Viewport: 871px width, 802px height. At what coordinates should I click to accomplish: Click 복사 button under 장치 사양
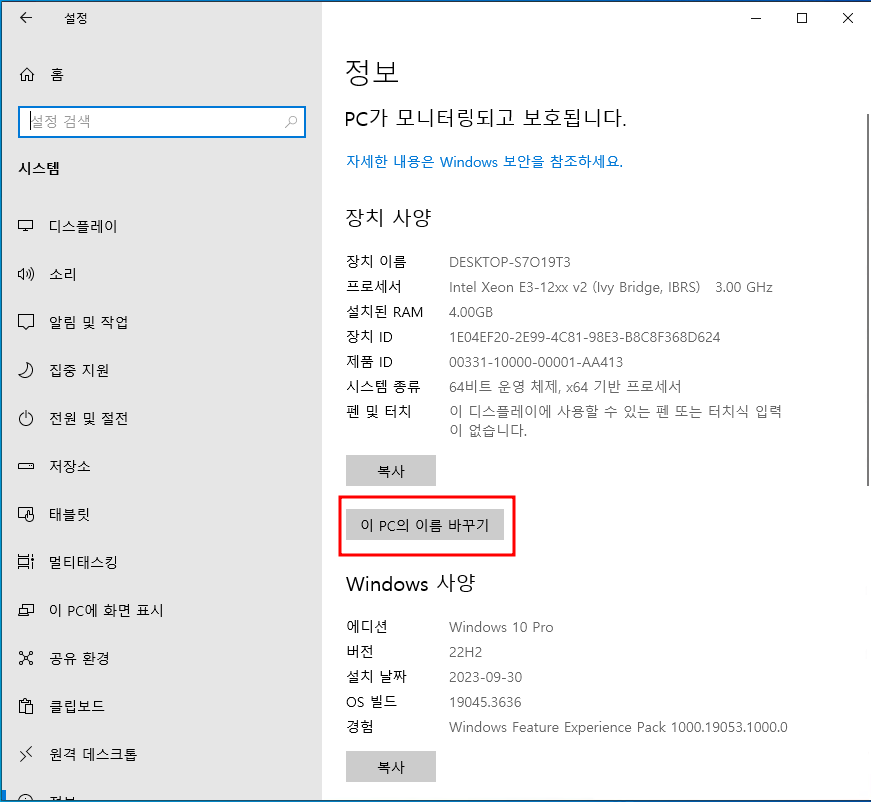(390, 471)
